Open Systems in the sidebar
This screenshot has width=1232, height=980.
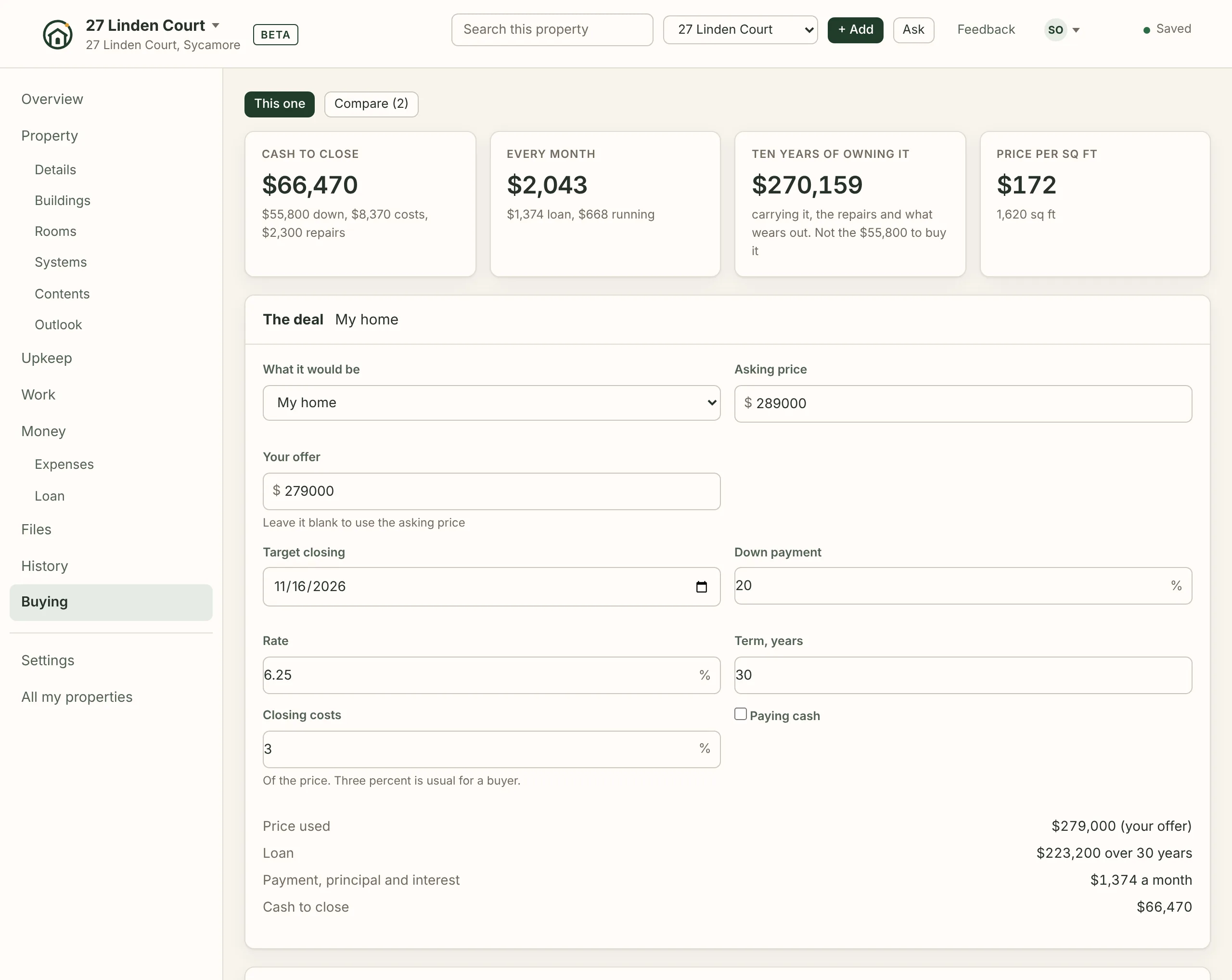tap(61, 262)
